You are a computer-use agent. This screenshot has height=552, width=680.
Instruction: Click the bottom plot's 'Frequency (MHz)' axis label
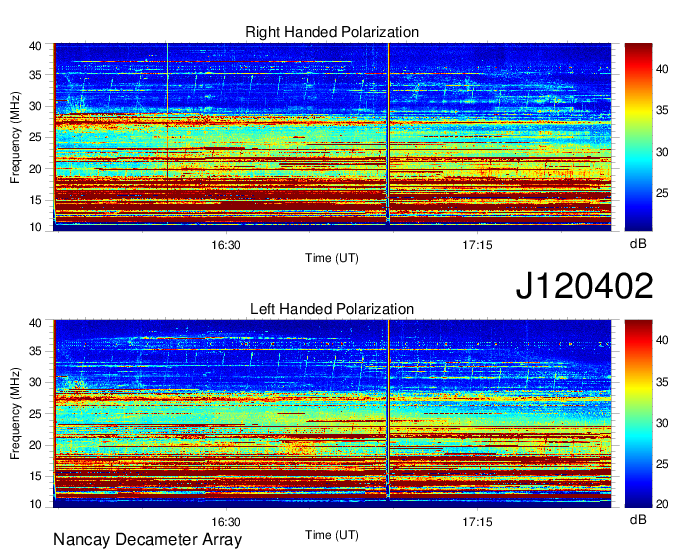coord(15,414)
